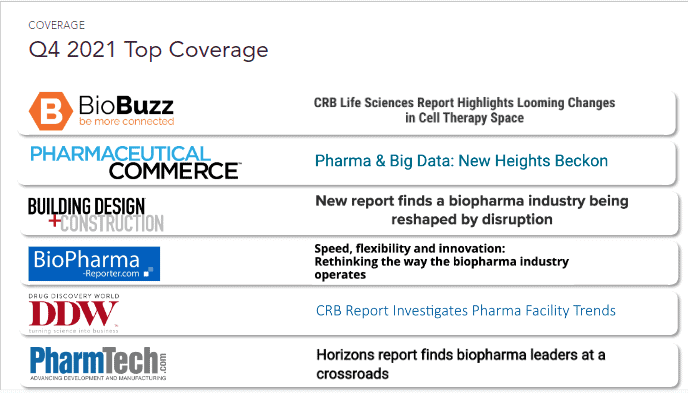The image size is (688, 393).
Task: Click the BioBuzz 'be more connected' wordmark
Action: pos(126,111)
